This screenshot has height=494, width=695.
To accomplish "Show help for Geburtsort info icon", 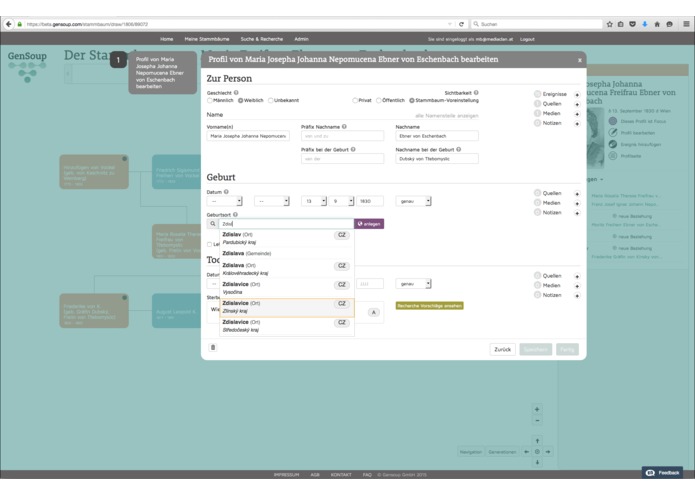I will pos(235,214).
